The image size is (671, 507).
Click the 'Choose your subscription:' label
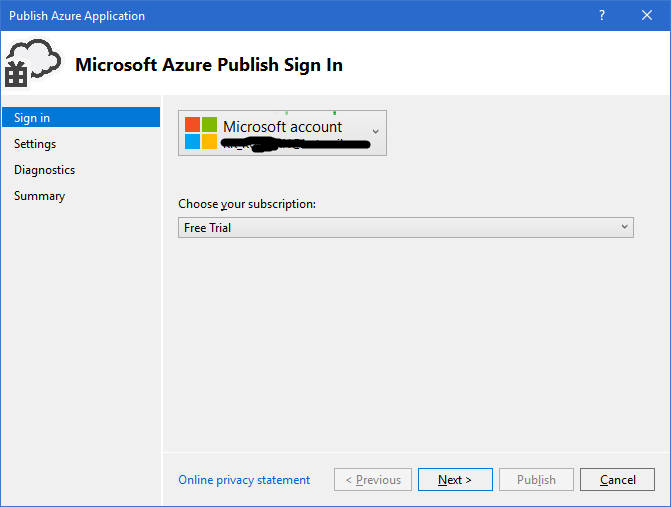pos(247,204)
